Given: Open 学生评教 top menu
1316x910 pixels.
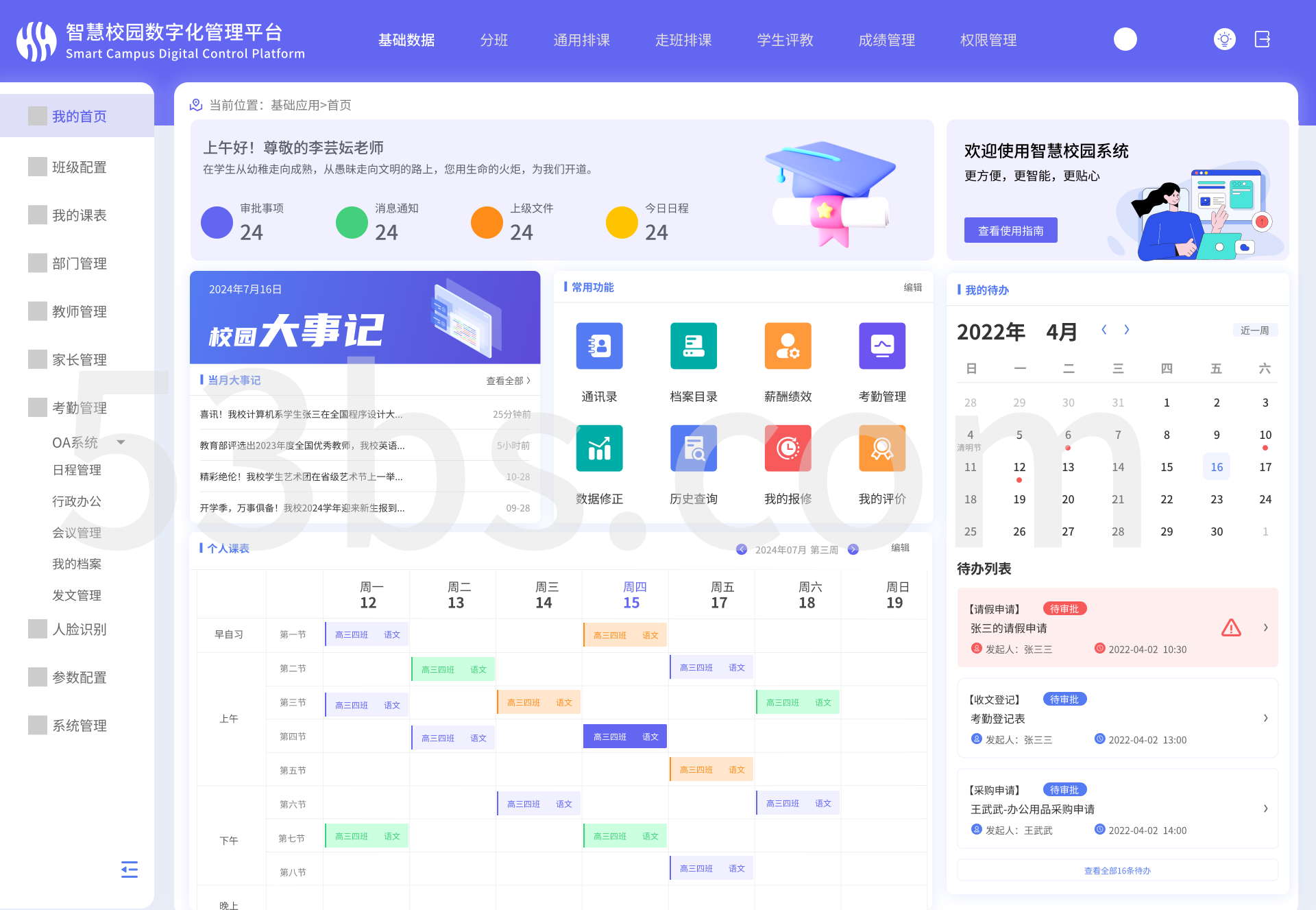Looking at the screenshot, I should tap(785, 40).
